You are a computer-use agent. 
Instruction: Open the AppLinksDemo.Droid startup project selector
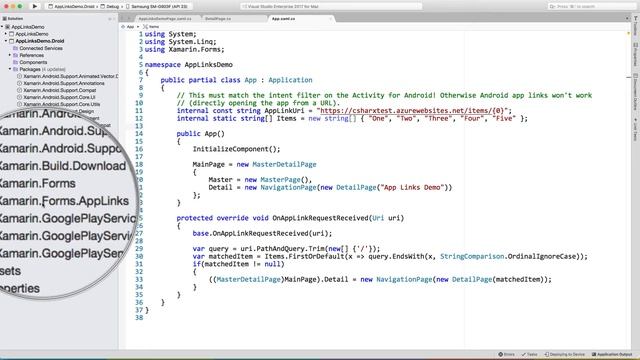click(x=71, y=7)
